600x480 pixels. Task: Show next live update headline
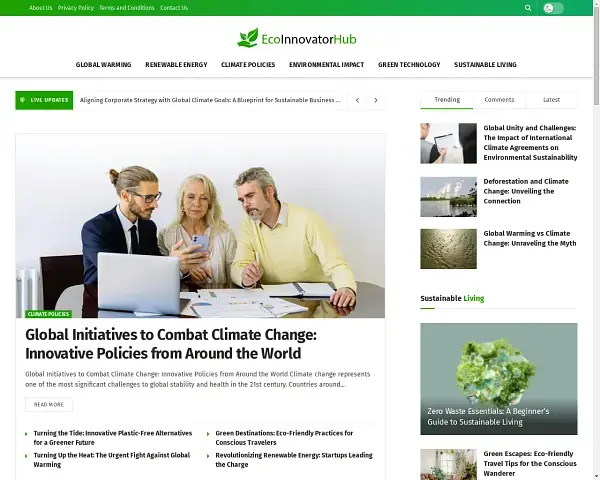click(376, 100)
